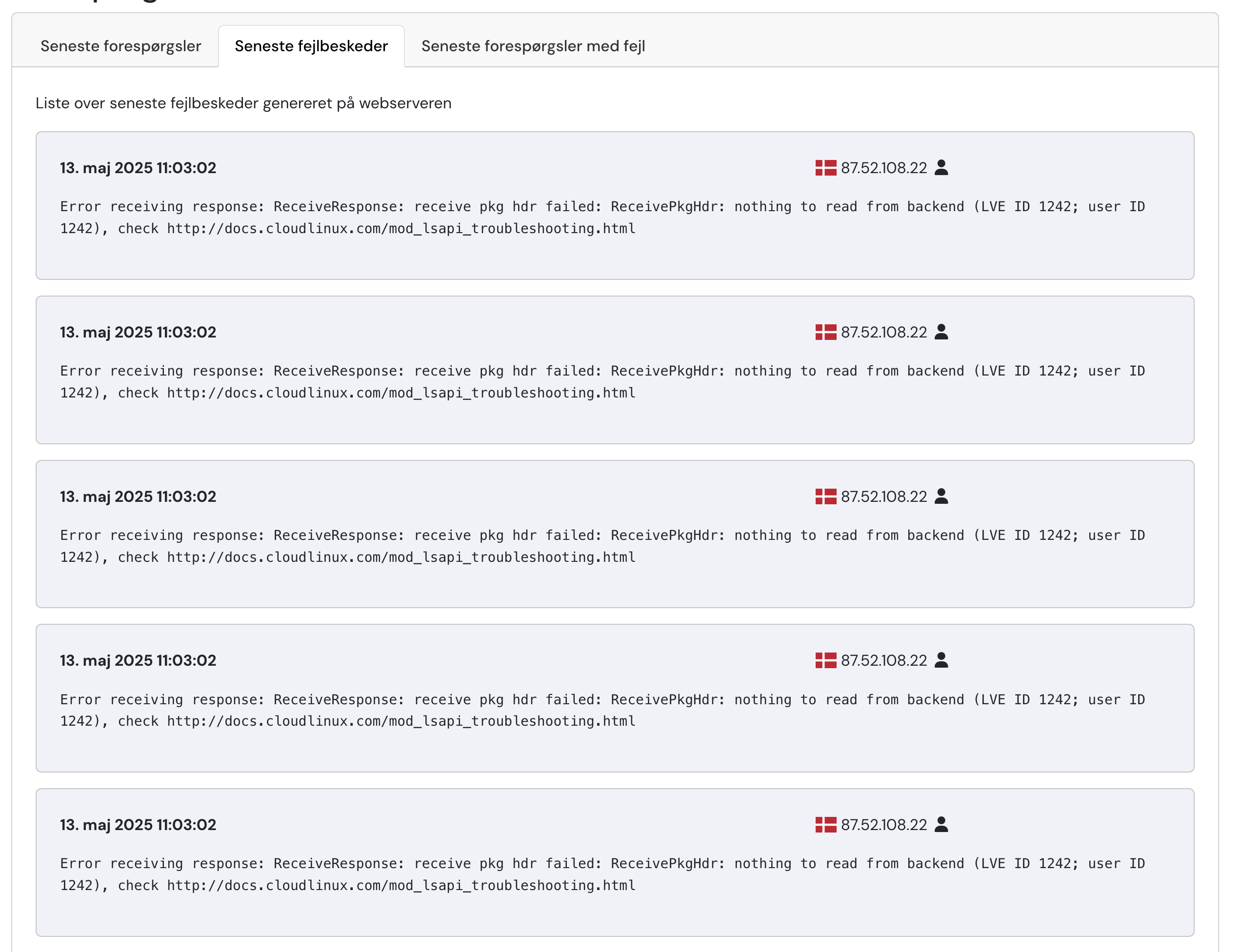Click the second card's "Error receiving response" message
The height and width of the screenshot is (952, 1242).
(x=602, y=382)
